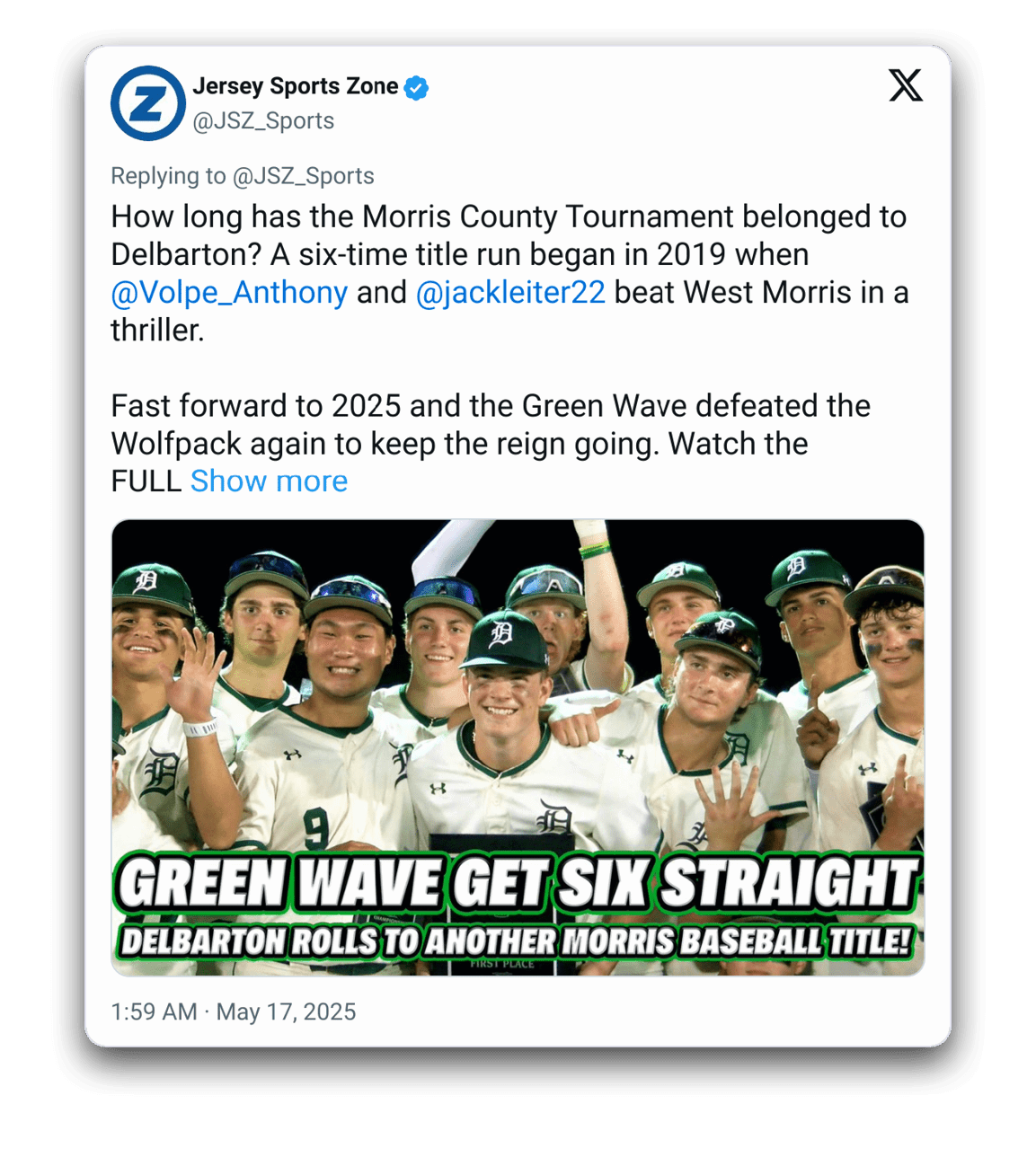This screenshot has width=1036, height=1157.
Task: Click the Jersey Sports Zone profile avatar
Action: [148, 103]
